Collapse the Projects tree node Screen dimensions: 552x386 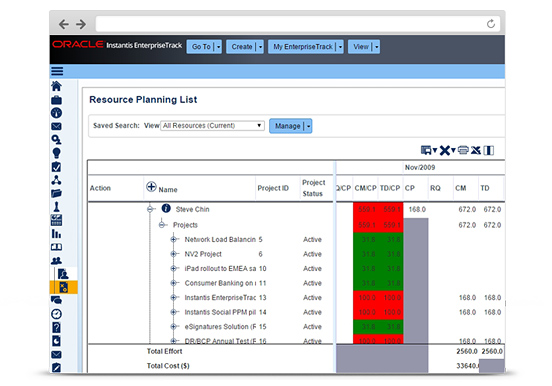click(x=162, y=225)
